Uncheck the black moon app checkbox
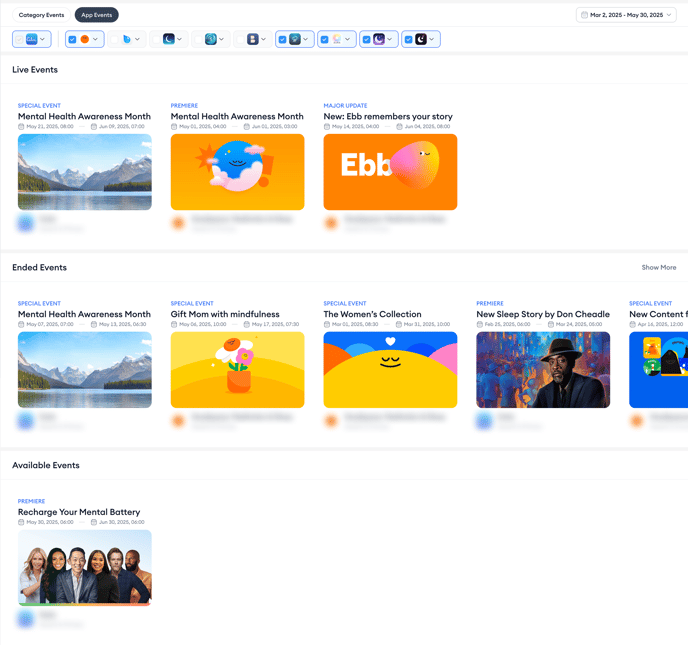The height and width of the screenshot is (645, 688). (409, 39)
